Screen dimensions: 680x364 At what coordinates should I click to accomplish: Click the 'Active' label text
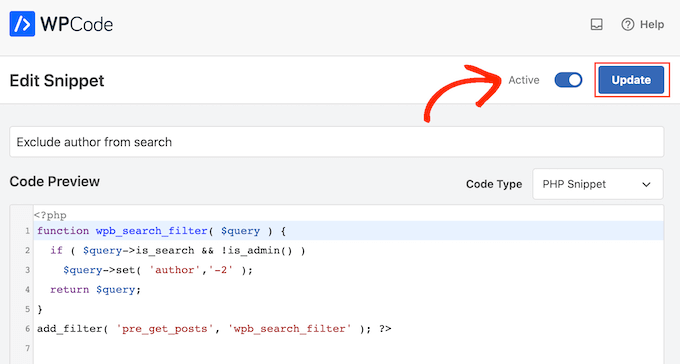click(524, 80)
